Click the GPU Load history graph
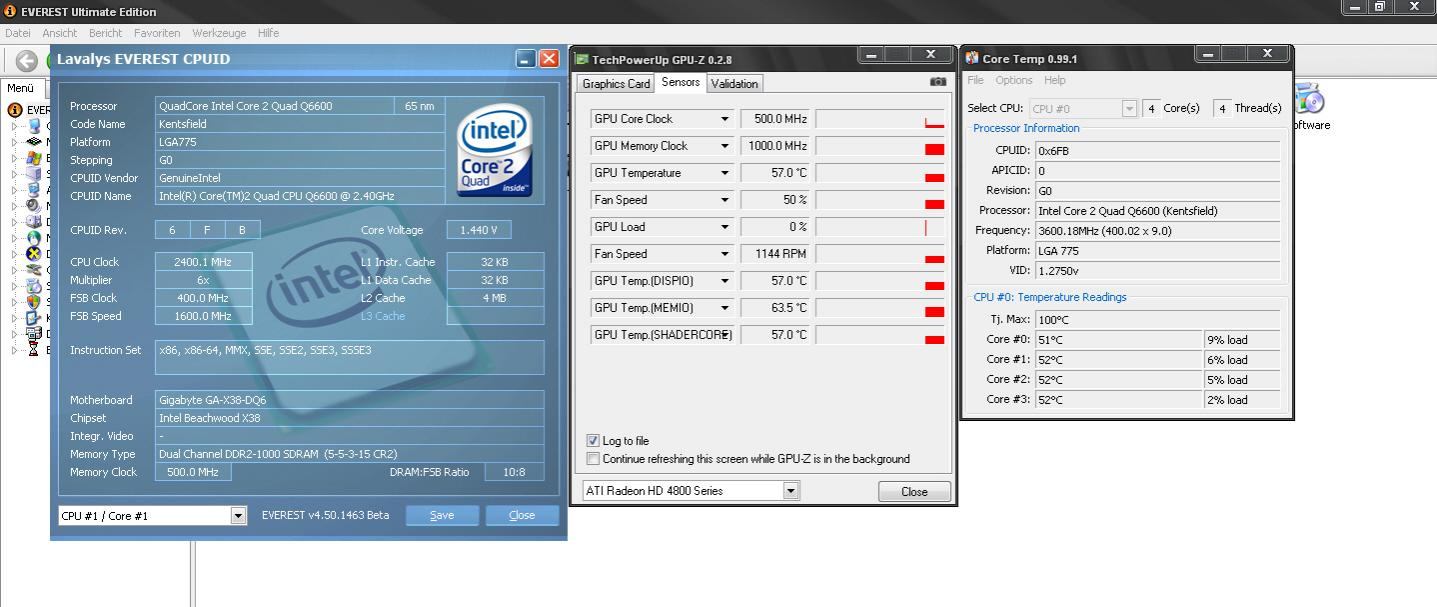Image resolution: width=1437 pixels, height=607 pixels. (880, 227)
